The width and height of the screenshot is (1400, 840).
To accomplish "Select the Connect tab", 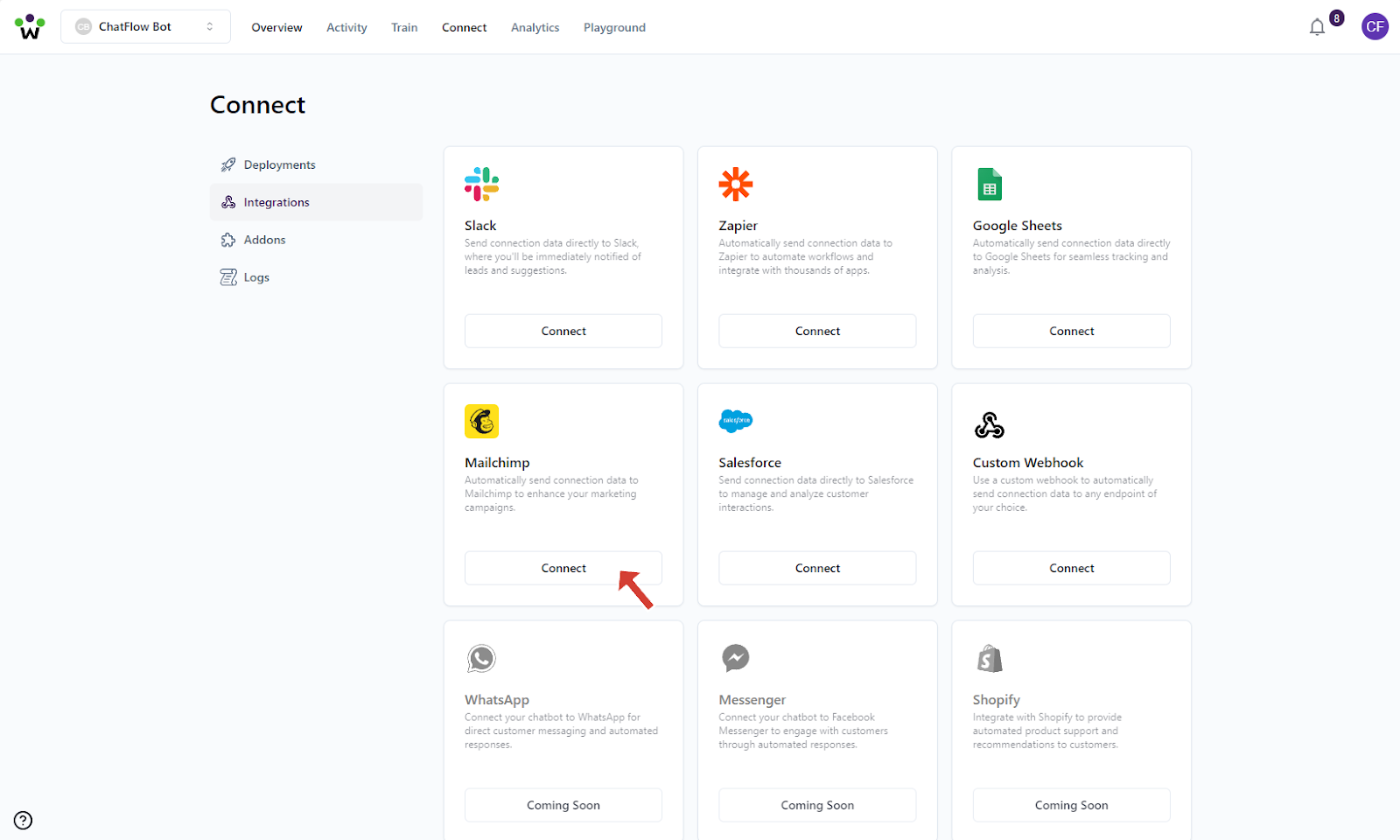I will [x=464, y=27].
